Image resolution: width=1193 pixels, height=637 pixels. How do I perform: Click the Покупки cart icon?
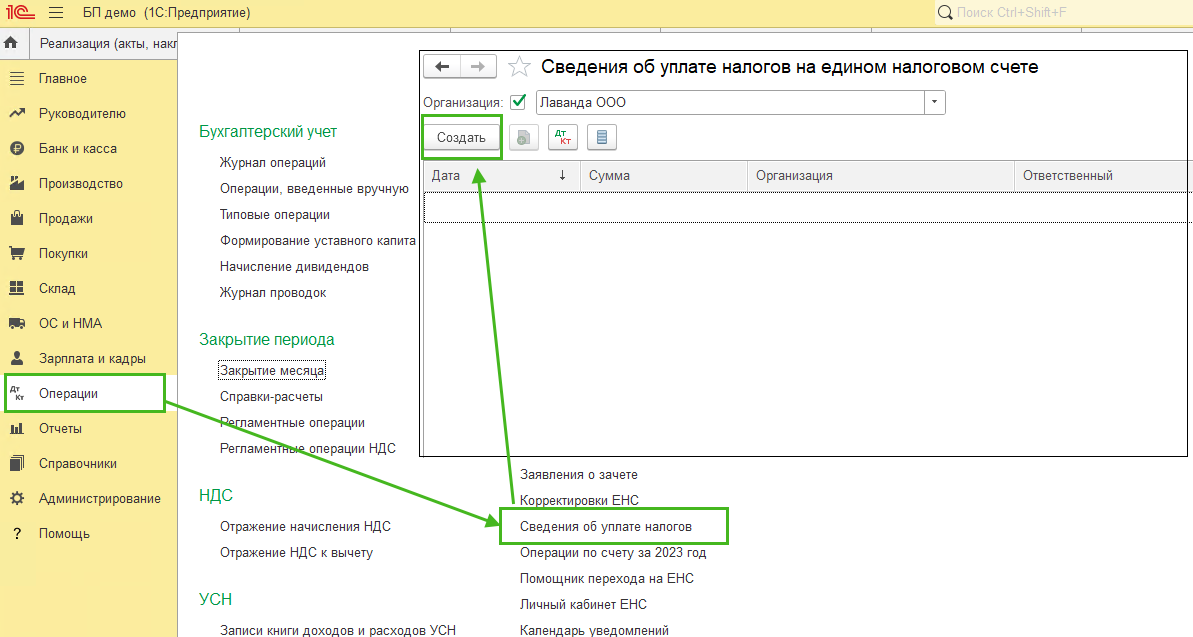pyautogui.click(x=17, y=253)
